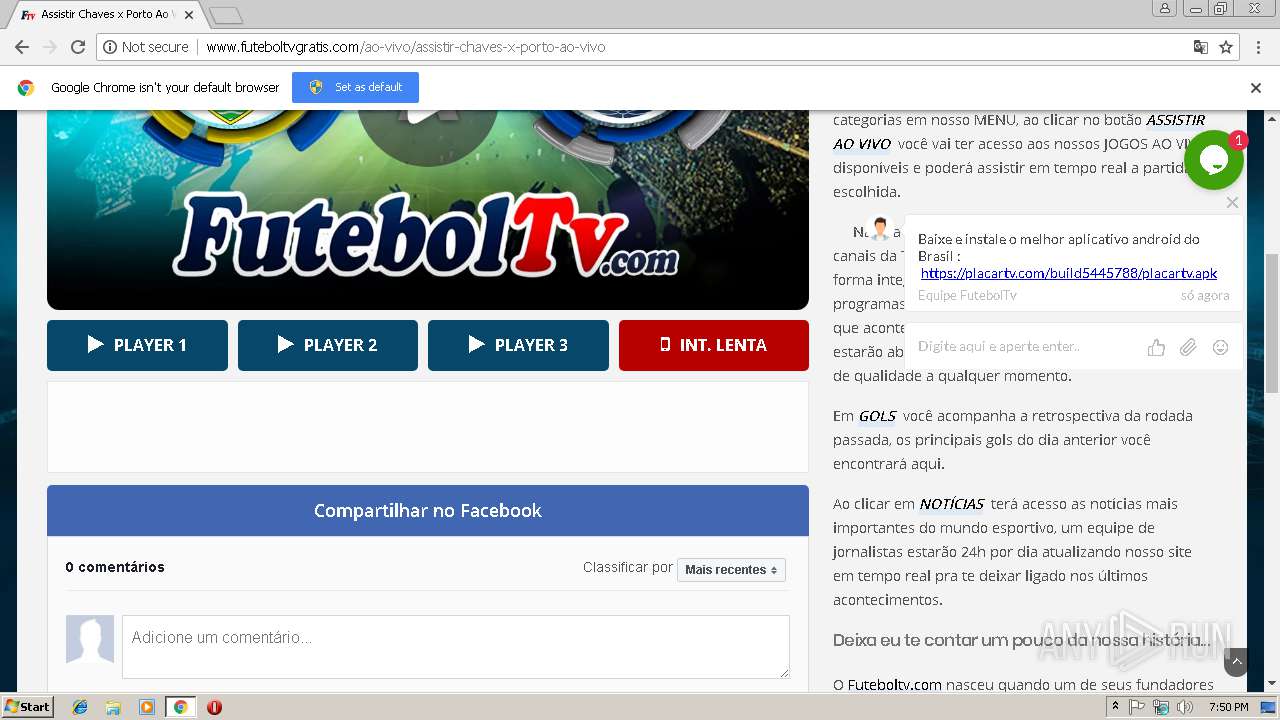
Task: Open the green chat bubble widget
Action: click(1213, 160)
